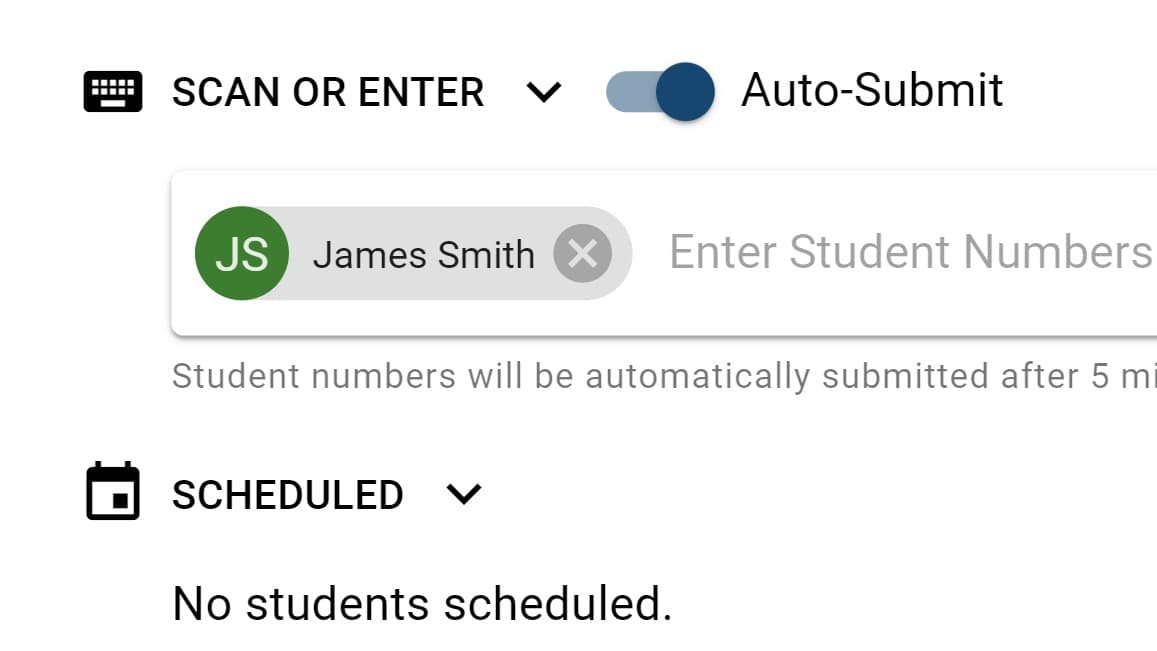Click the No students scheduled message
Screen dimensions: 1157x651
[x=422, y=604]
